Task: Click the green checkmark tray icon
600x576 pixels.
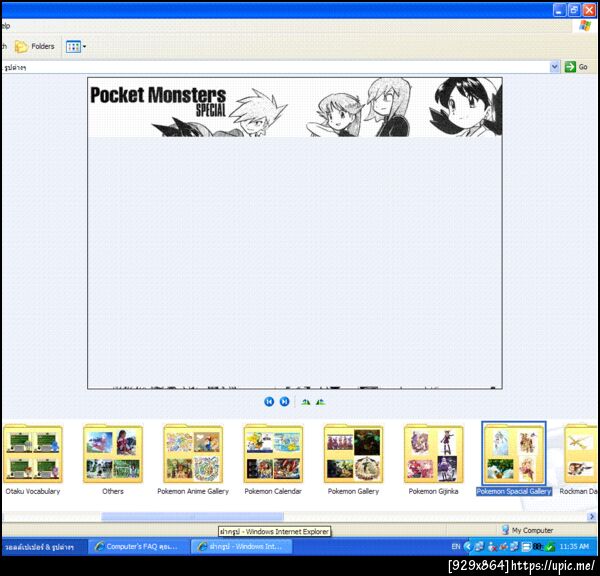Action: tap(550, 547)
